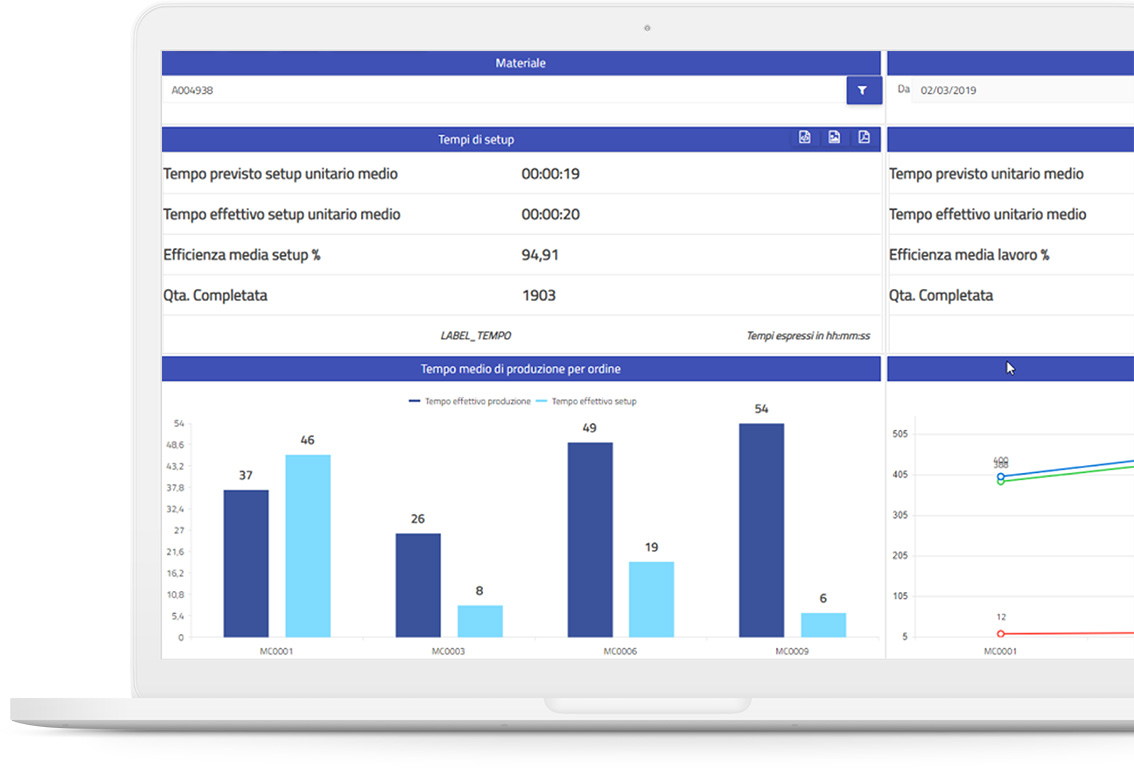Click the Tempi di setup panel header
The image size is (1134, 768).
pyautogui.click(x=521, y=140)
